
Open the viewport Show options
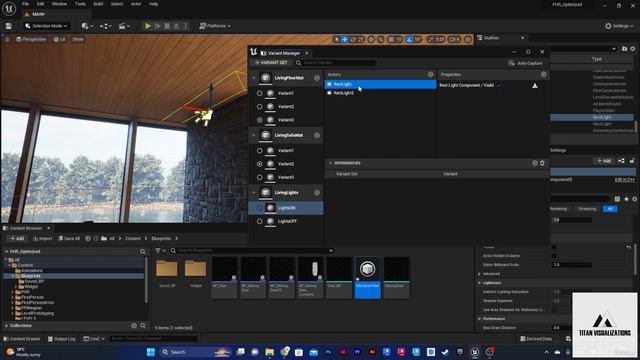click(x=78, y=40)
